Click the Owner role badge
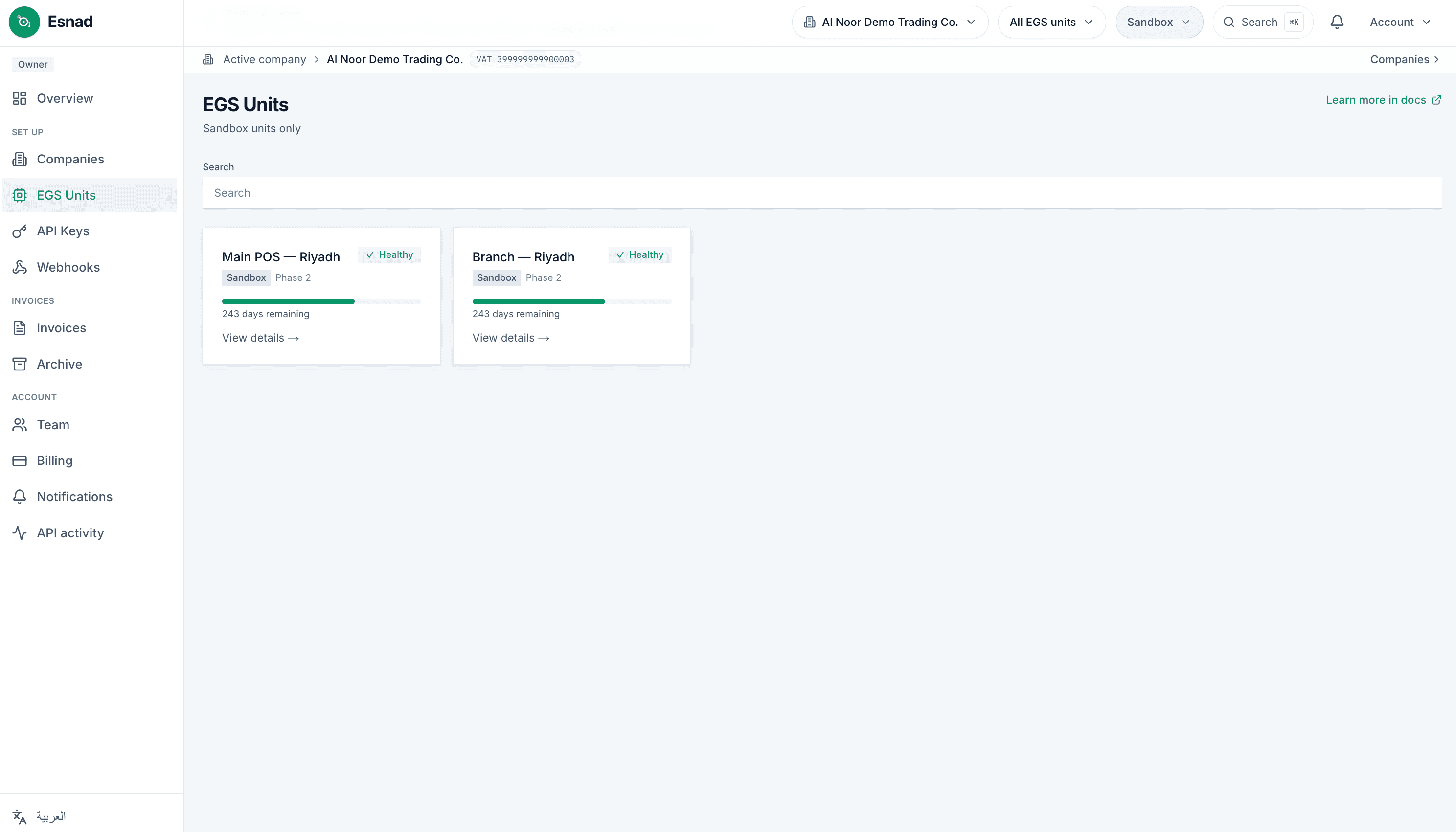The image size is (1456, 832). (33, 65)
